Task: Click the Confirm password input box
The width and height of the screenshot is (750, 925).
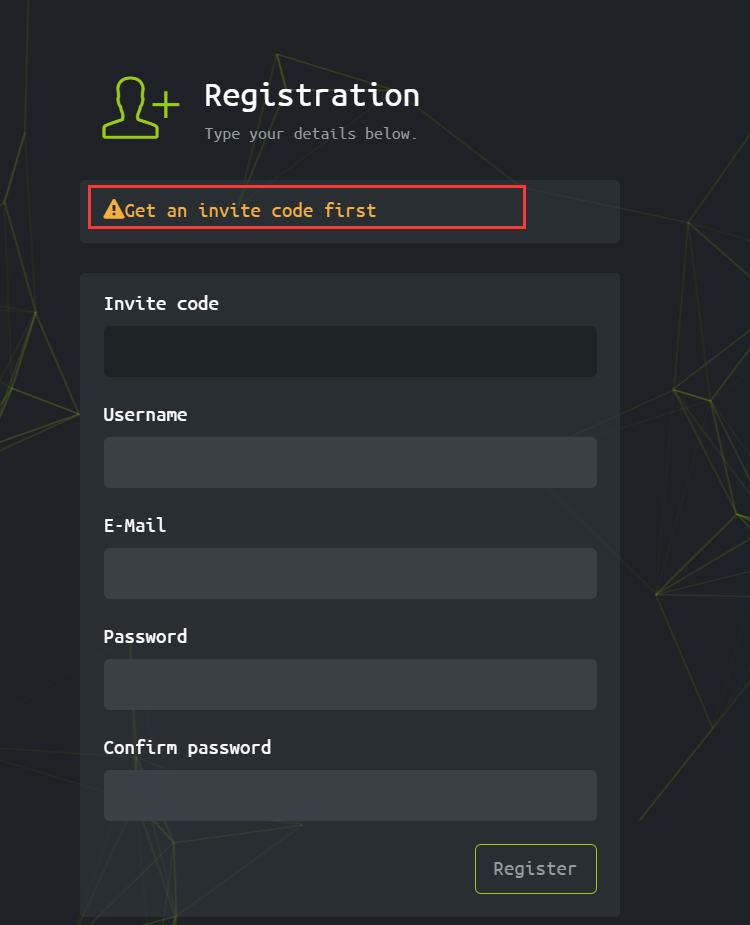Action: pos(350,795)
